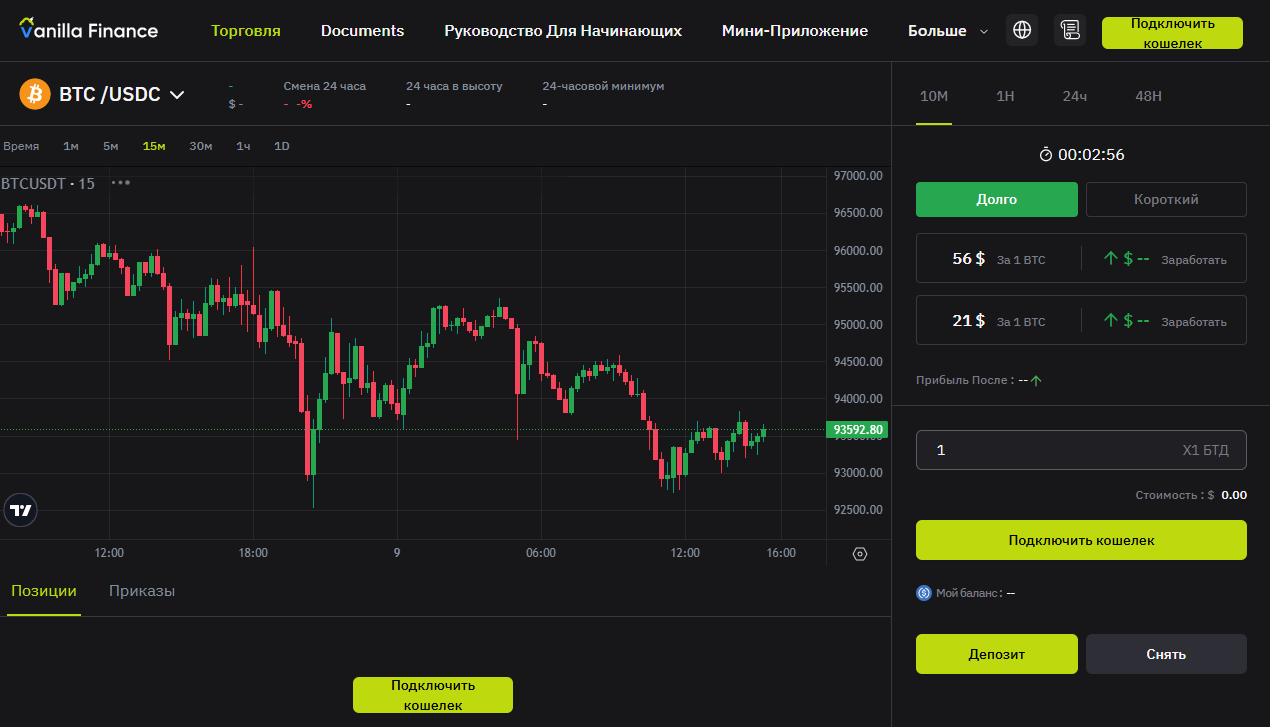Screen dimensions: 1270x727
Task: Select the Долго (long) option
Action: coord(996,199)
